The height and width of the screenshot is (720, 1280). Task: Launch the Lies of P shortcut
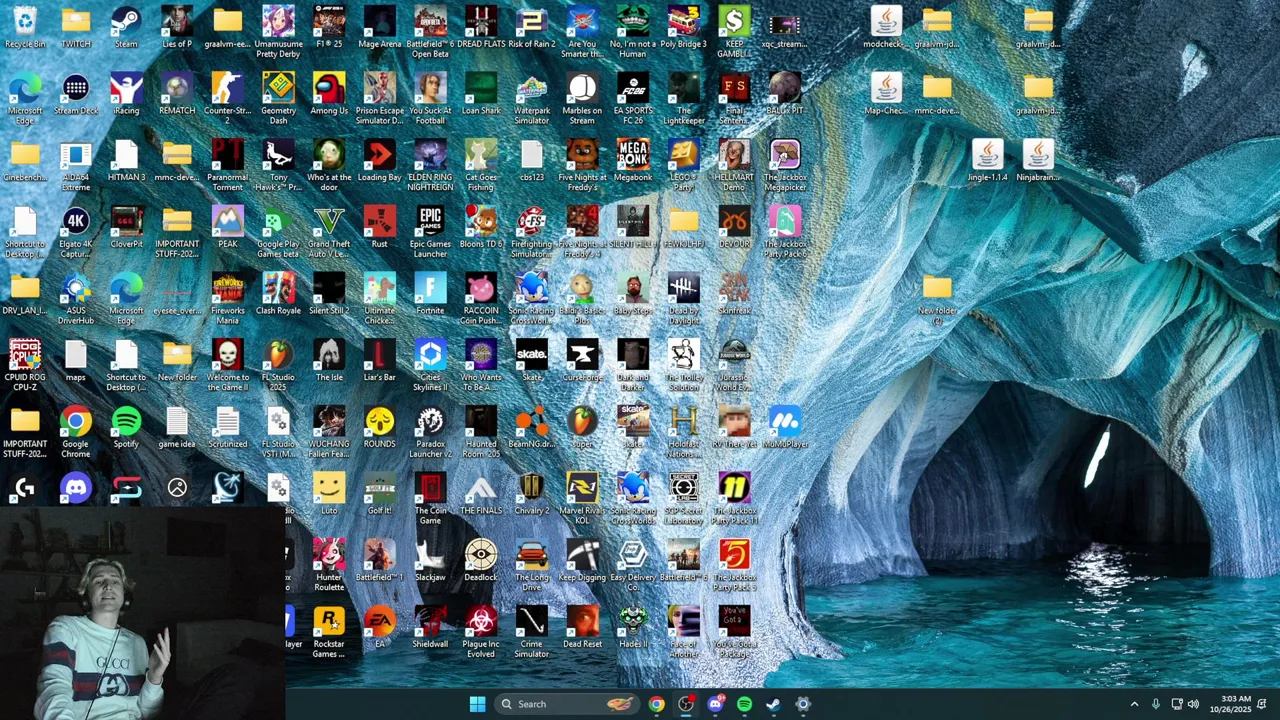(177, 27)
